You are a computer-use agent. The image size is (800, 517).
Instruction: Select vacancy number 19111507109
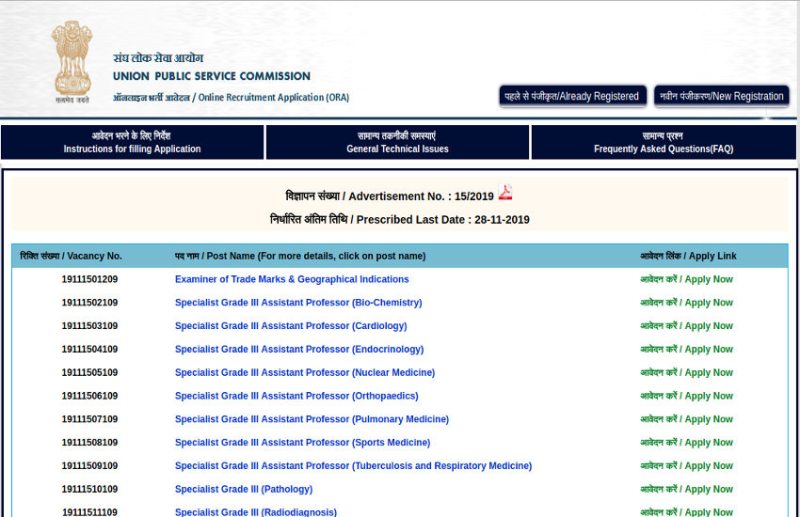[x=90, y=419]
